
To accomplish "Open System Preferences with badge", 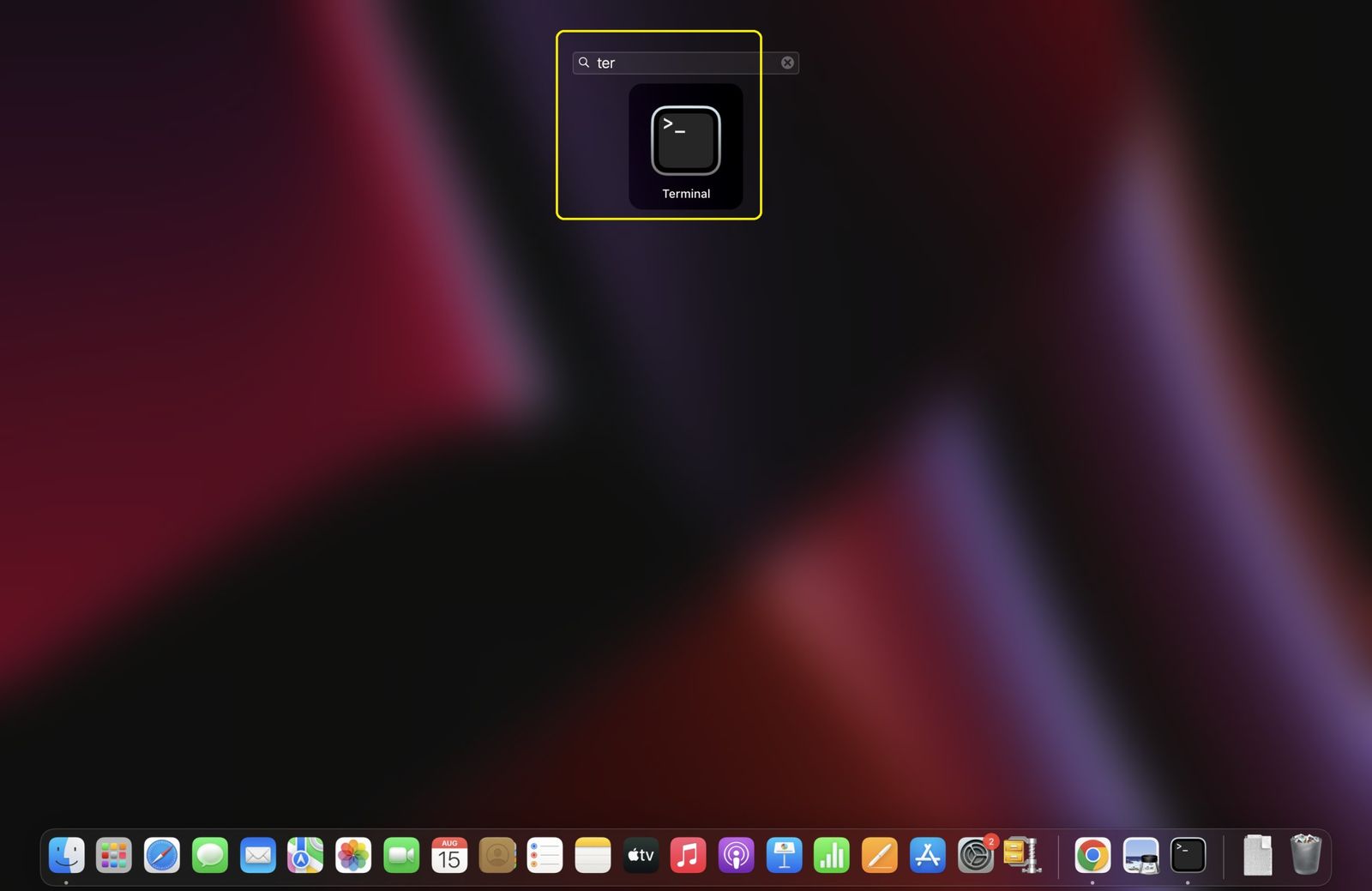I will click(x=975, y=855).
